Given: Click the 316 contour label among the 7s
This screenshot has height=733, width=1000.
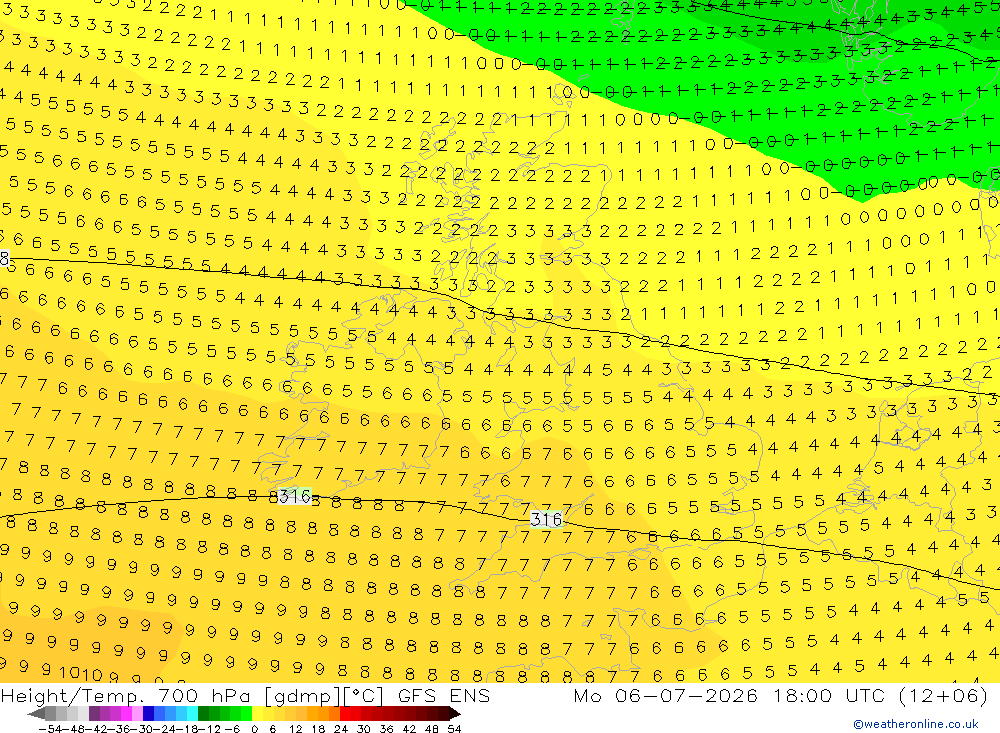Looking at the screenshot, I should tap(547, 519).
